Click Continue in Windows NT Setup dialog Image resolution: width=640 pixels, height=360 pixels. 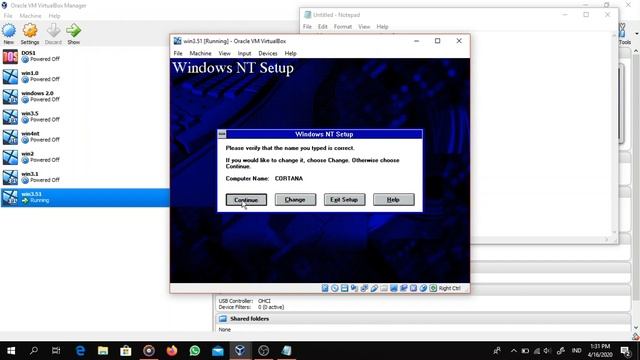[246, 200]
